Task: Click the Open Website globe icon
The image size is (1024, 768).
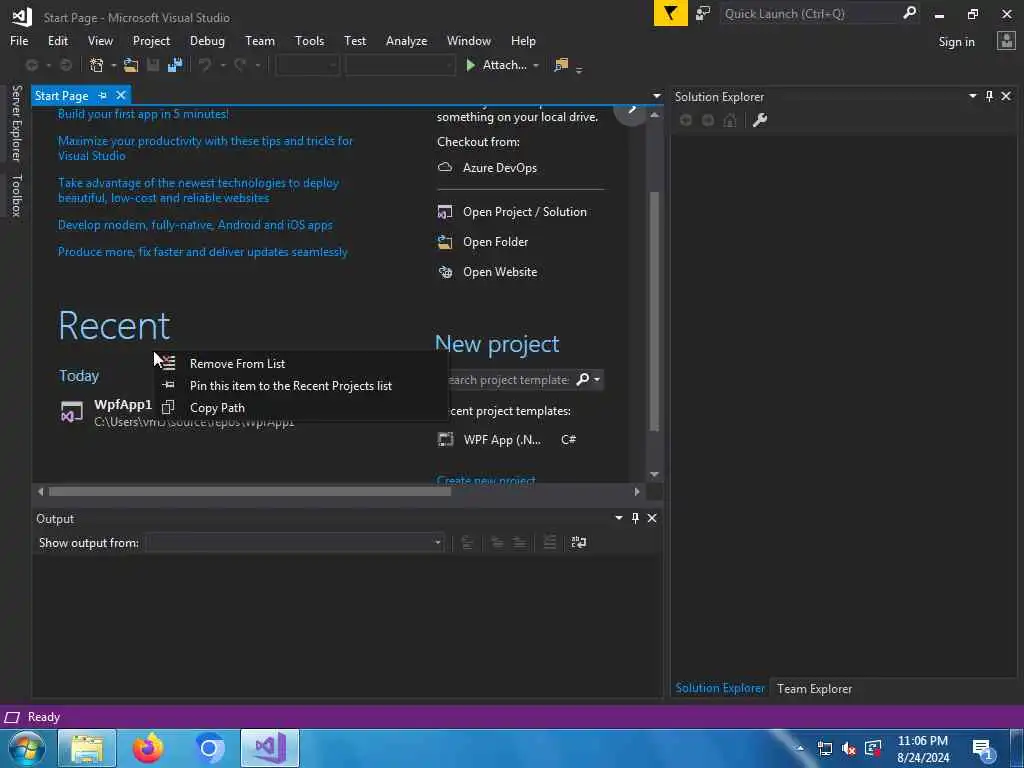Action: coord(445,272)
